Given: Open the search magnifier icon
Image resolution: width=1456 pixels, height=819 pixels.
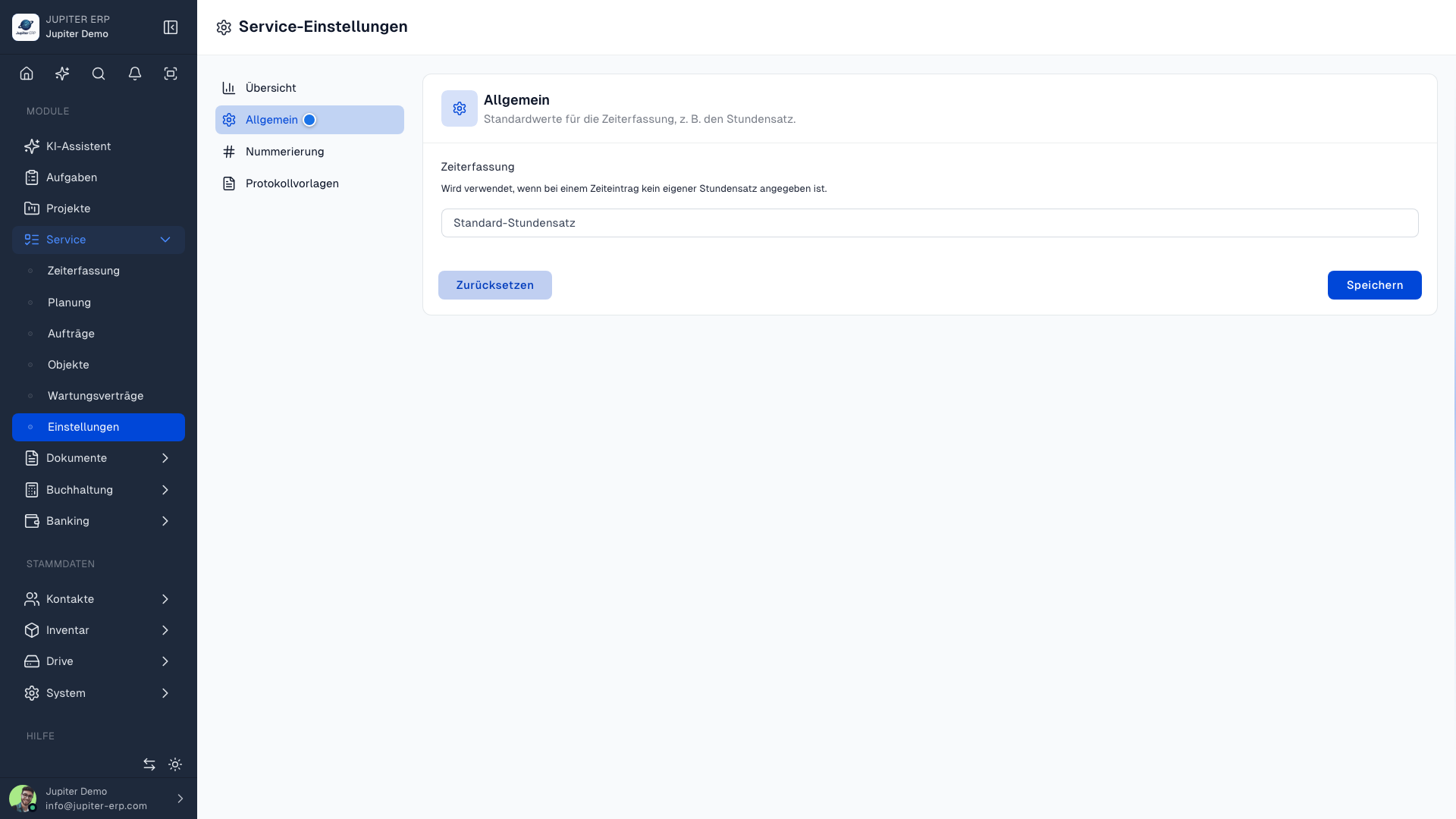Looking at the screenshot, I should [x=99, y=74].
